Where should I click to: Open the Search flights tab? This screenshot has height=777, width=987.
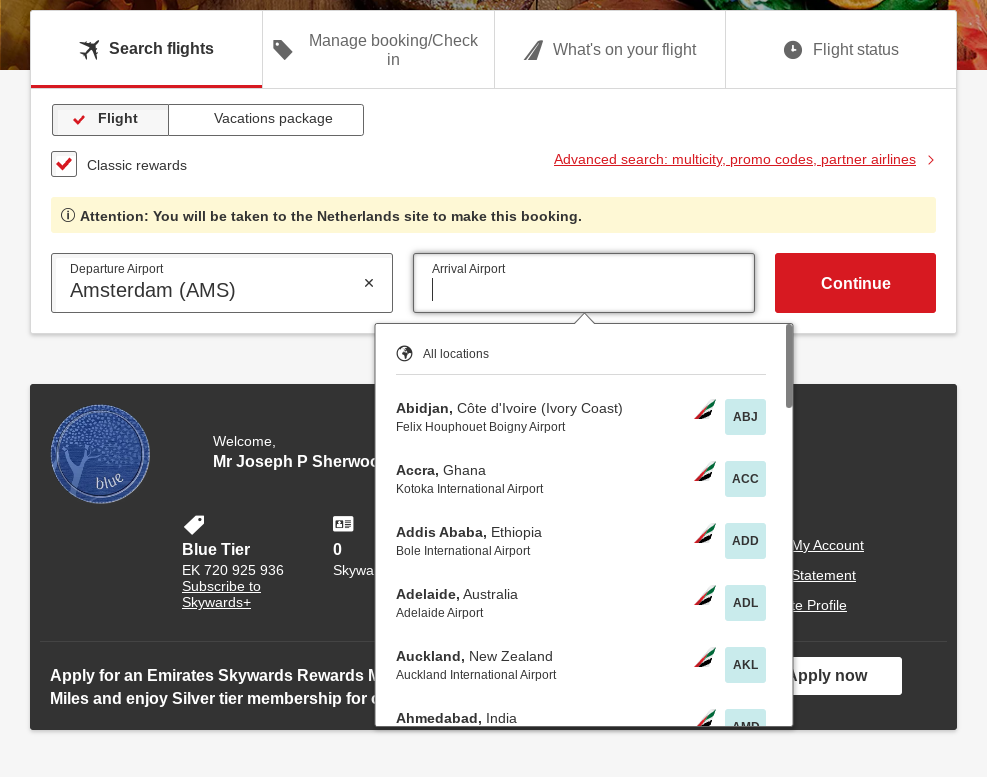pos(146,49)
